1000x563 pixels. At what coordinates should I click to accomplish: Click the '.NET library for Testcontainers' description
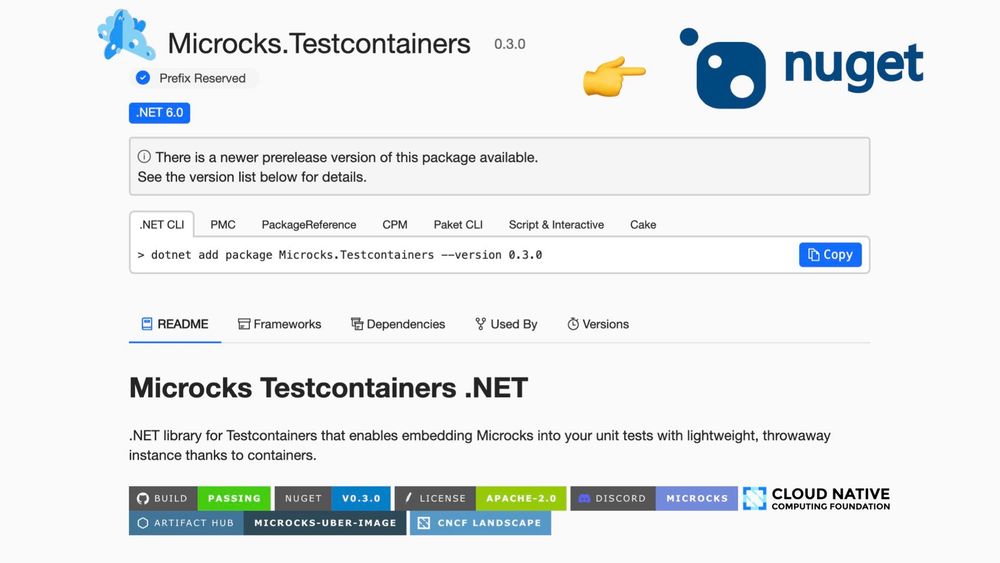point(480,445)
